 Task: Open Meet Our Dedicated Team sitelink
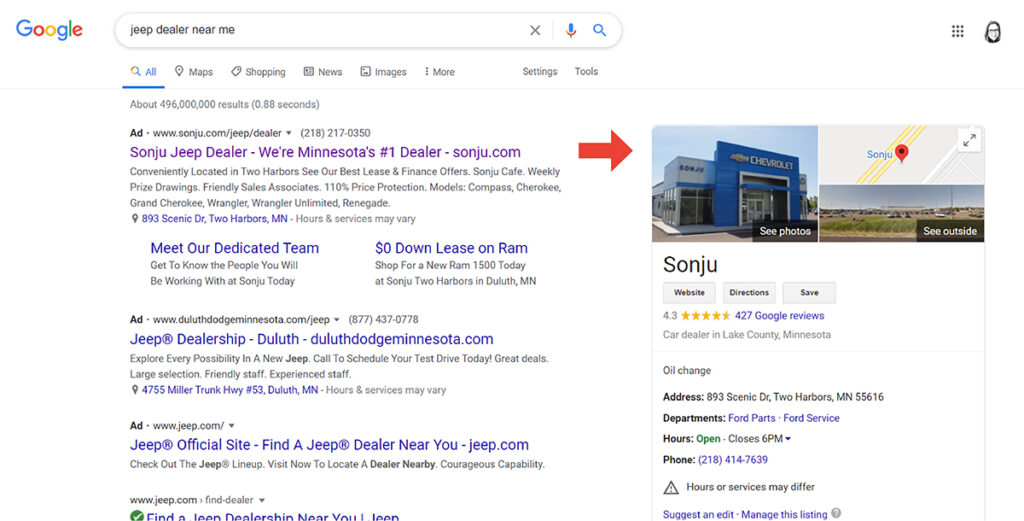pyautogui.click(x=234, y=248)
